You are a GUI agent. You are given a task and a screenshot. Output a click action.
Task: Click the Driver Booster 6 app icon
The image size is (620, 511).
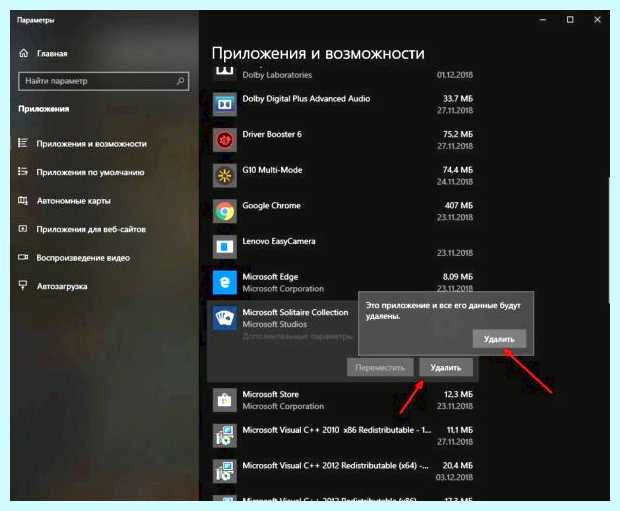(x=225, y=140)
